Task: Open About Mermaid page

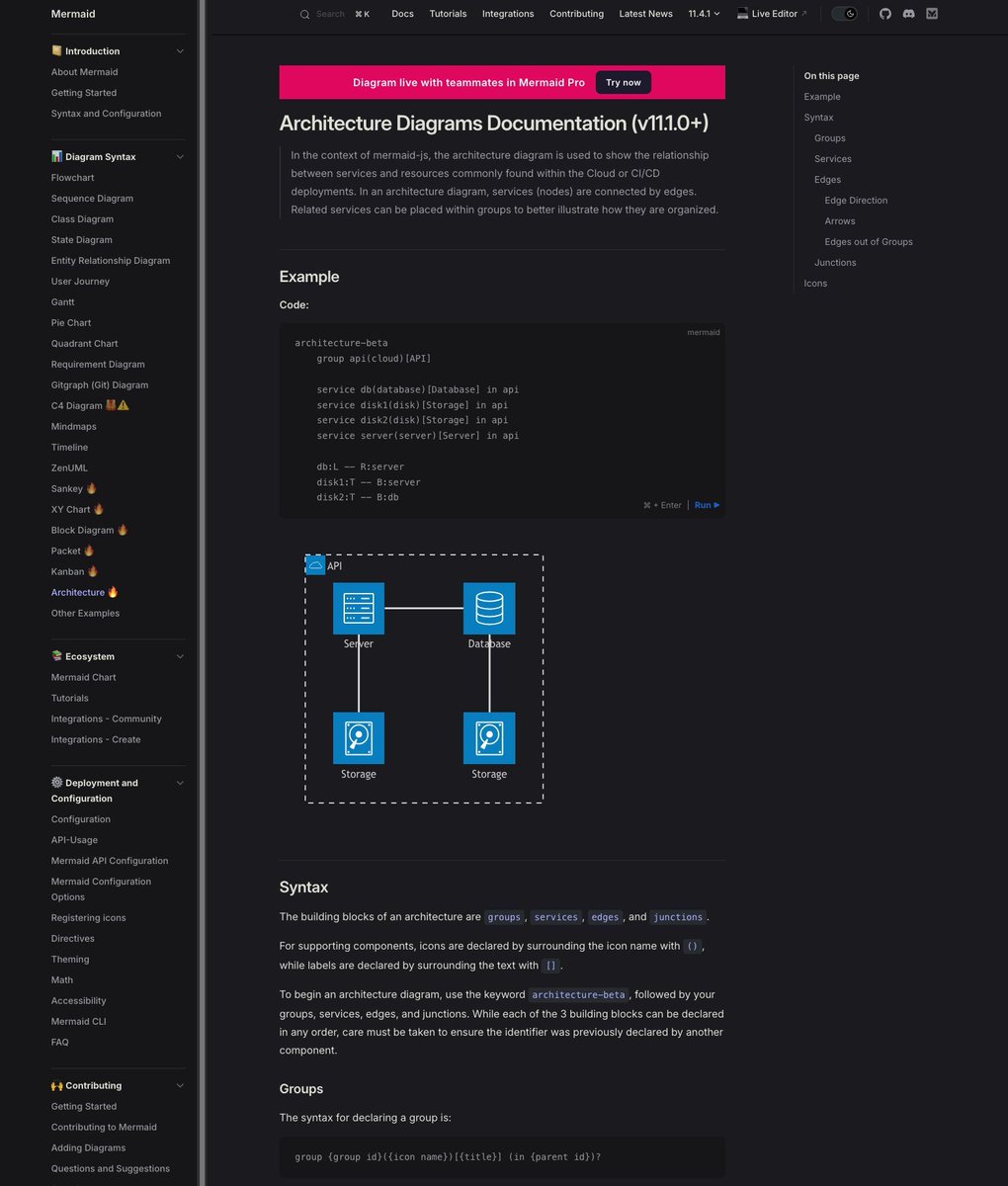Action: pos(84,72)
